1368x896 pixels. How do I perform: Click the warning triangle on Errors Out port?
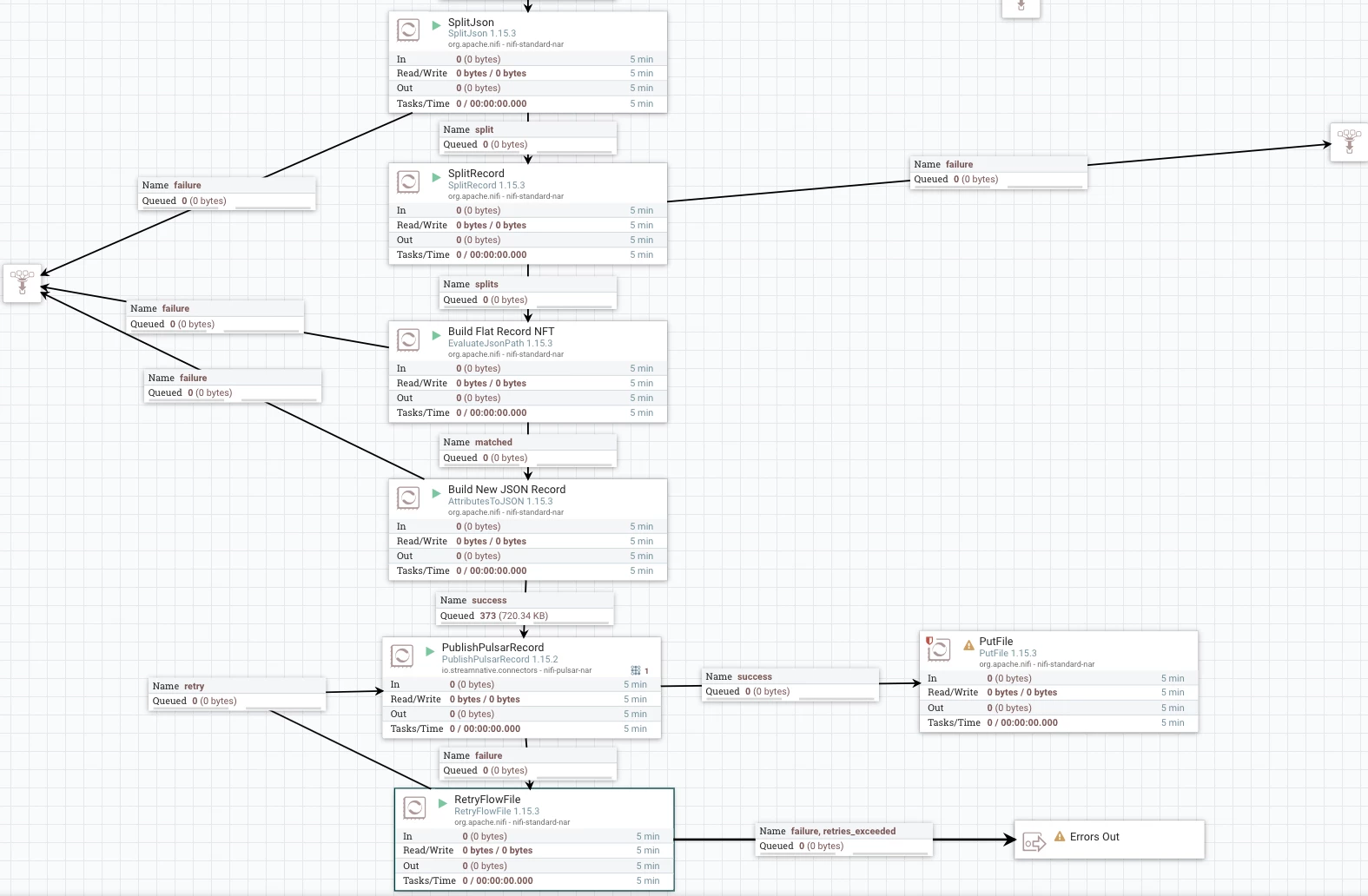coord(1060,836)
